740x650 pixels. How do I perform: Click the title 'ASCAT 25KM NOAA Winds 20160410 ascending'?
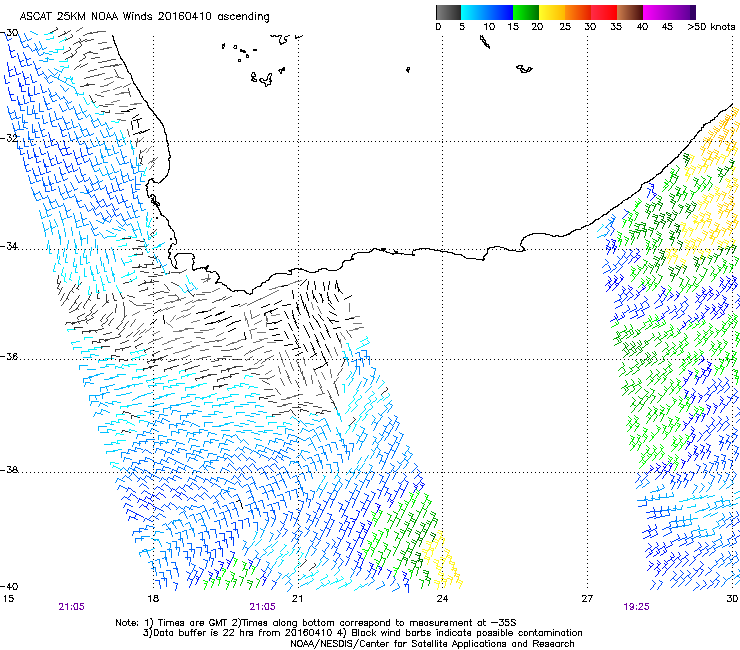144,17
